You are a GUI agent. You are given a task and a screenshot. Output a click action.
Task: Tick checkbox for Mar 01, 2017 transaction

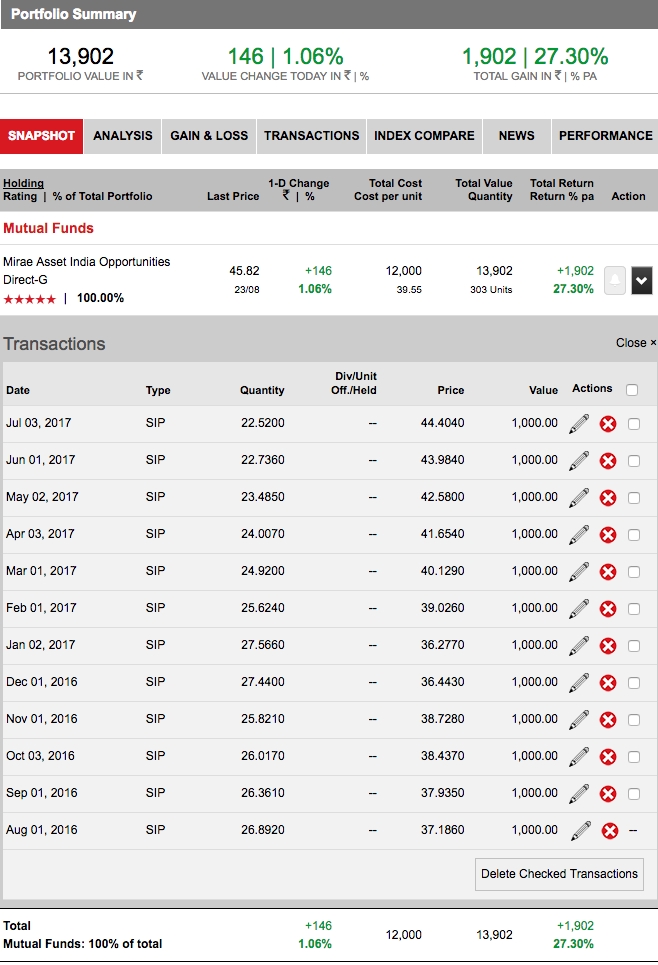tap(634, 572)
